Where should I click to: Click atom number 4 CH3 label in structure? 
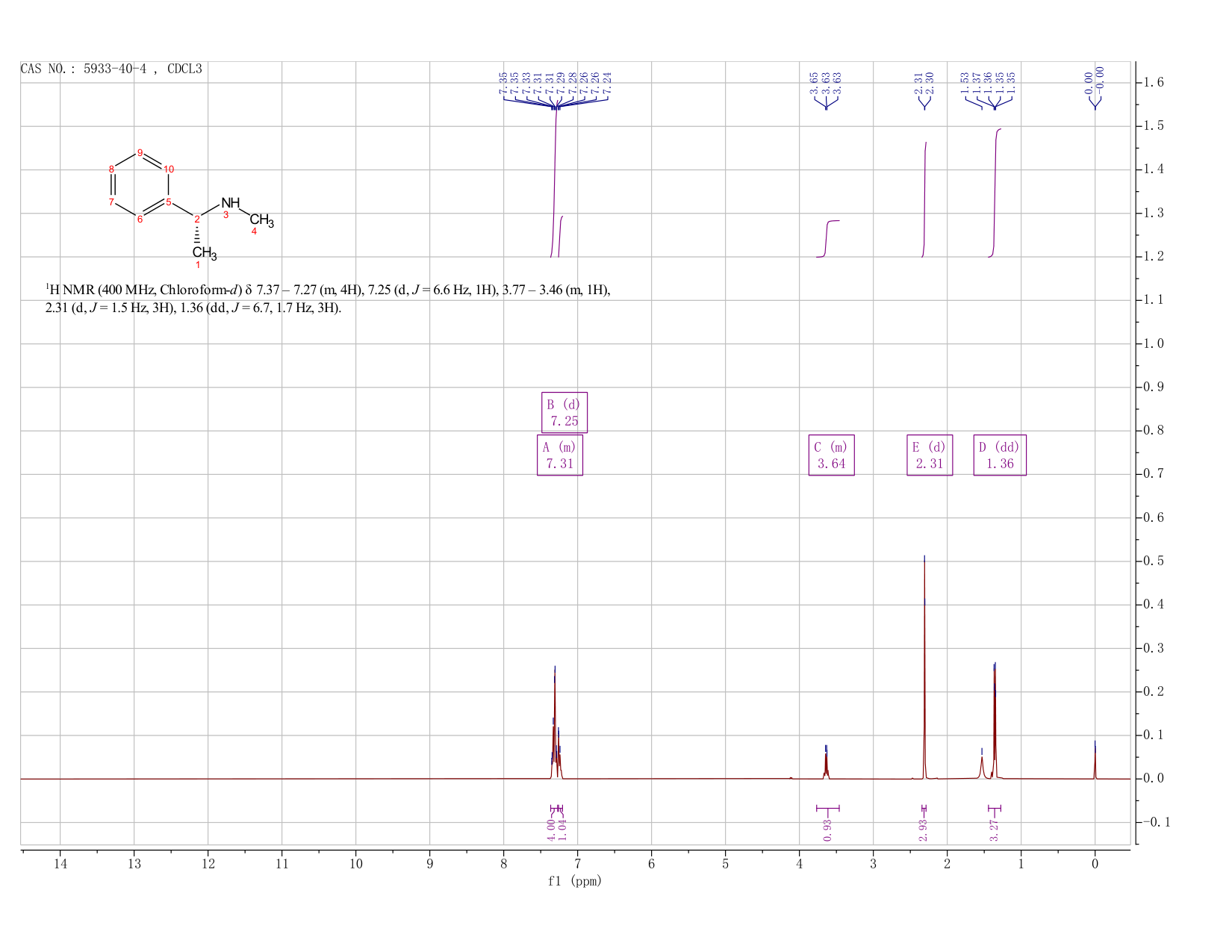point(261,221)
